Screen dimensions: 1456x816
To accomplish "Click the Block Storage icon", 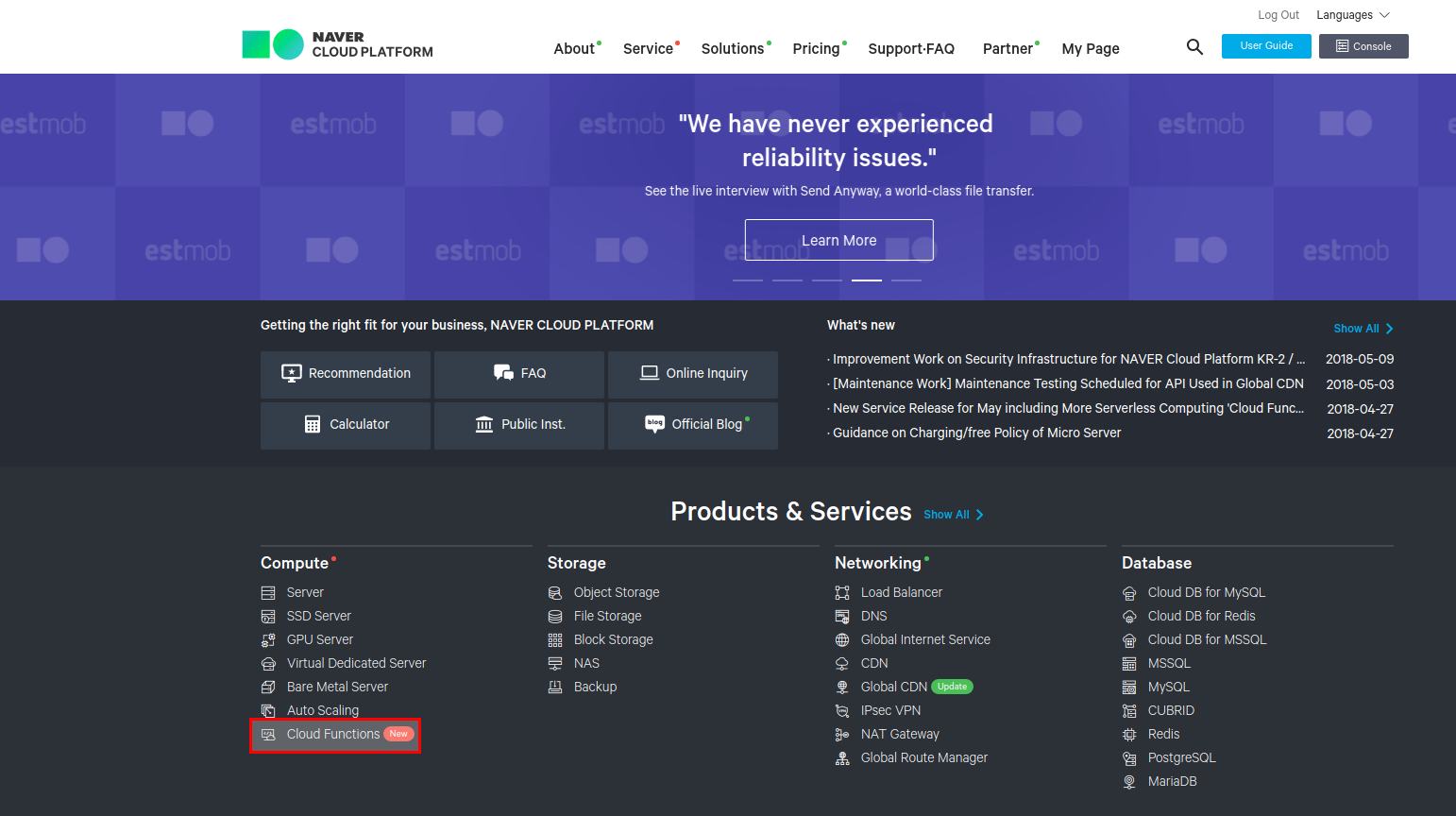I will tap(555, 639).
